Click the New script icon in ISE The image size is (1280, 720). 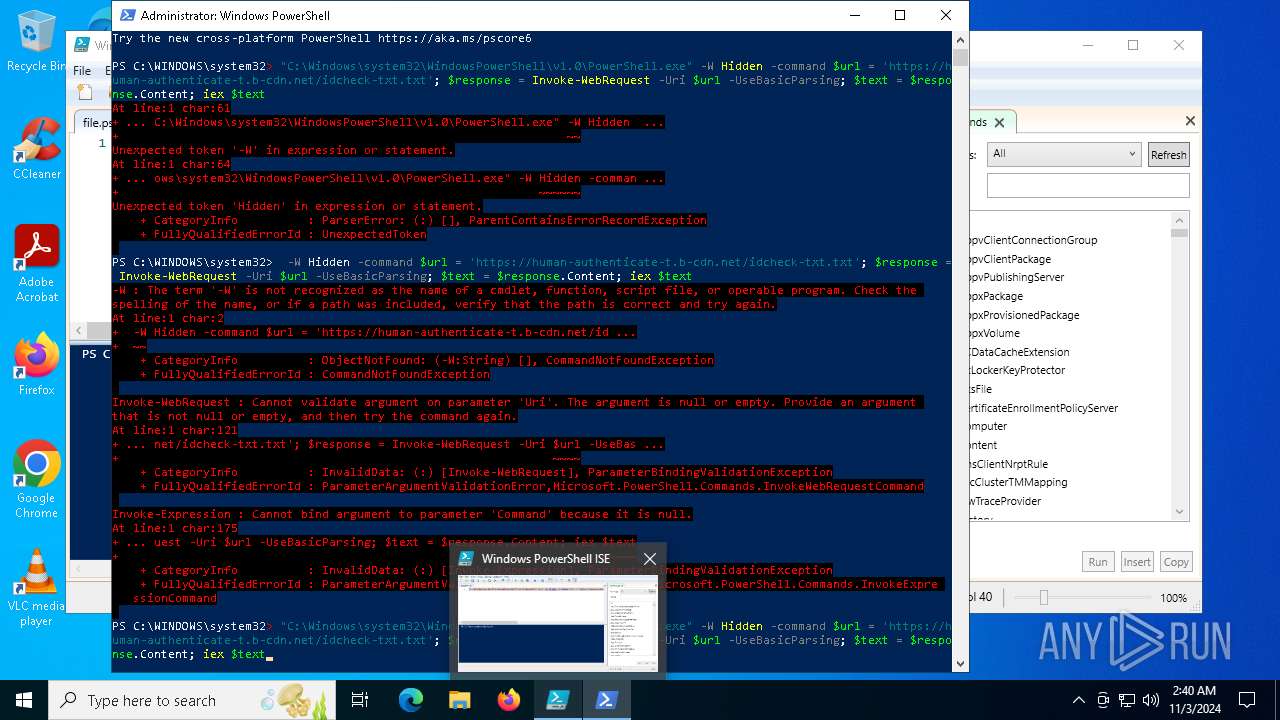click(x=85, y=92)
